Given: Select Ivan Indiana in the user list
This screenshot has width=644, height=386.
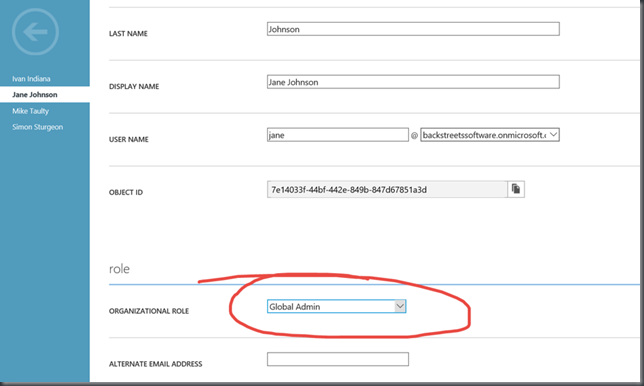Looking at the screenshot, I should click(x=31, y=78).
